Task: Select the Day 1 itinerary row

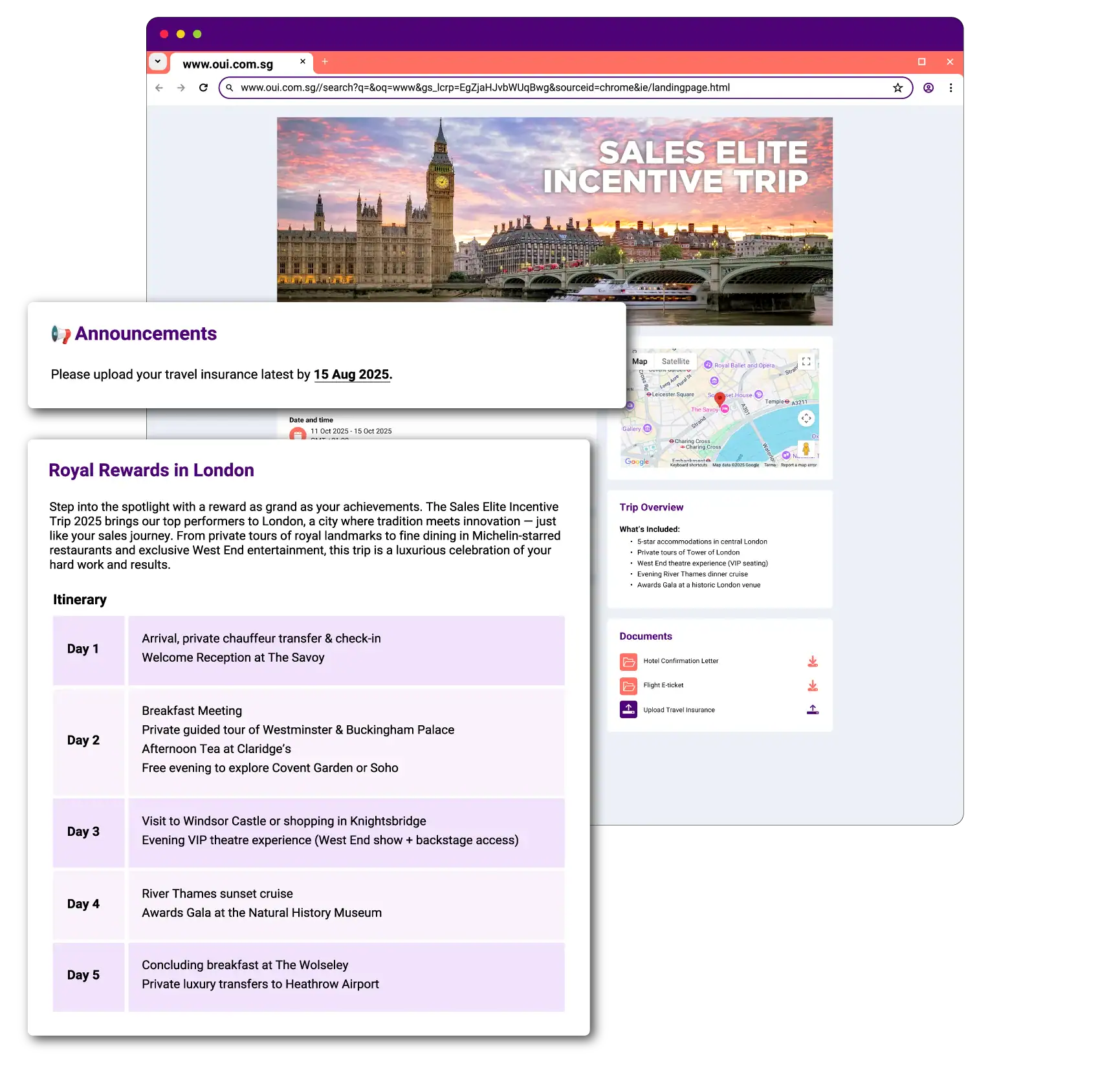Action: click(309, 650)
